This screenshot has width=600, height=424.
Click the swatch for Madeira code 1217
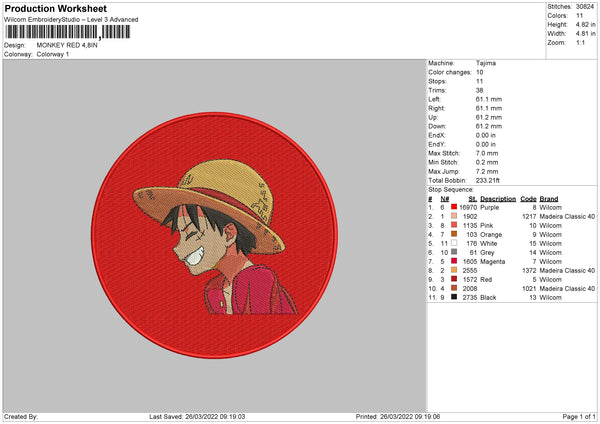454,216
